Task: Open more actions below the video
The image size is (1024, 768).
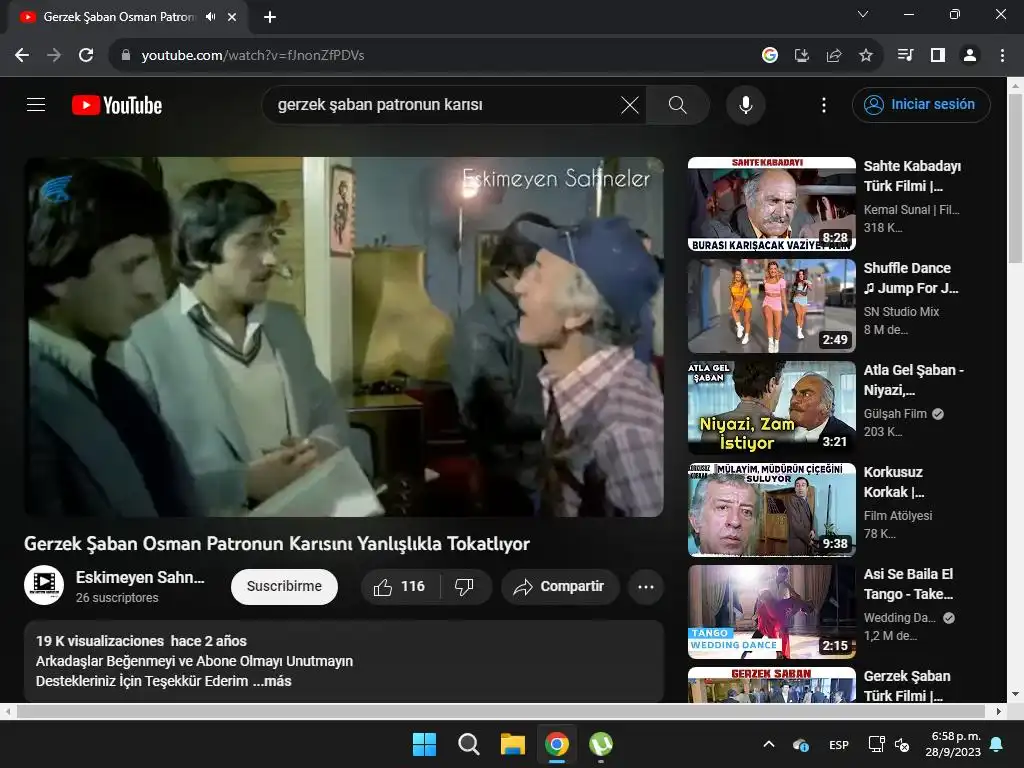Action: click(646, 586)
